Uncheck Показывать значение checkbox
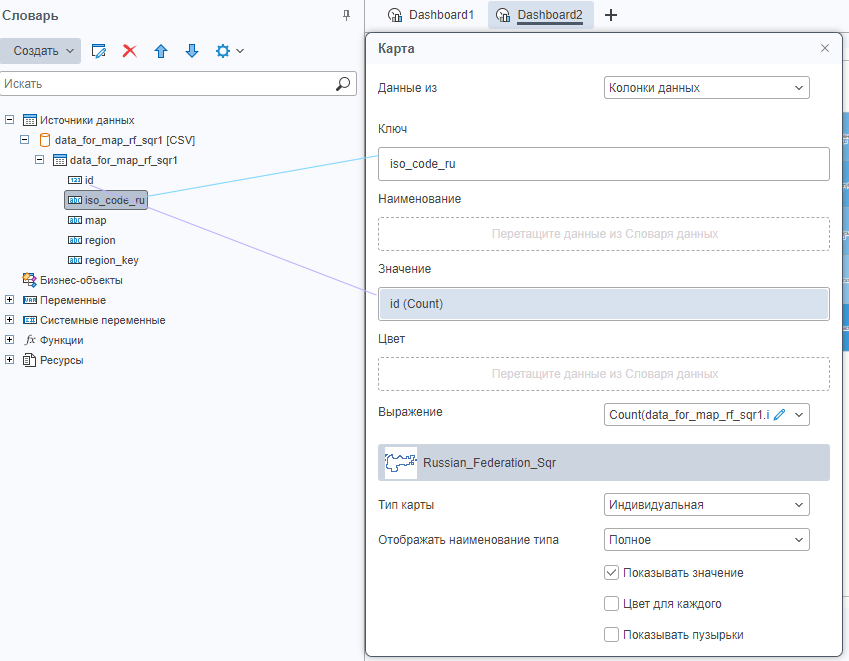The height and width of the screenshot is (661, 849). [x=612, y=573]
